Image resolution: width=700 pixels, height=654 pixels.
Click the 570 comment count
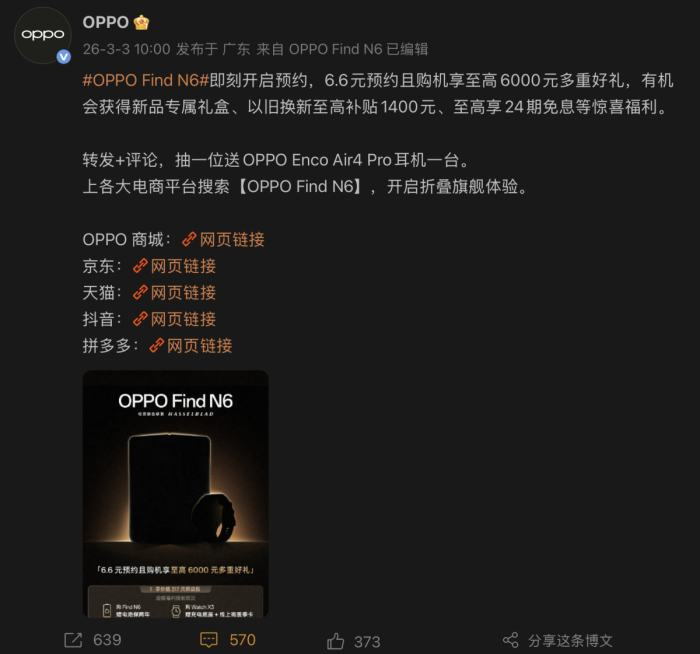(x=242, y=640)
